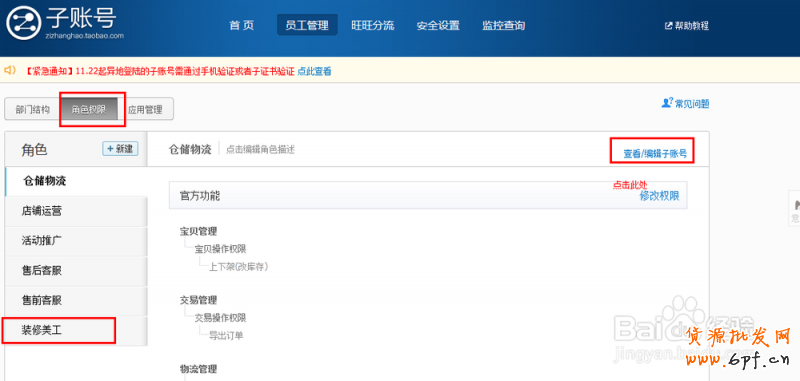Click the 查看/编辑子账号 link
Image resolution: width=800 pixels, height=381 pixels.
click(x=655, y=153)
